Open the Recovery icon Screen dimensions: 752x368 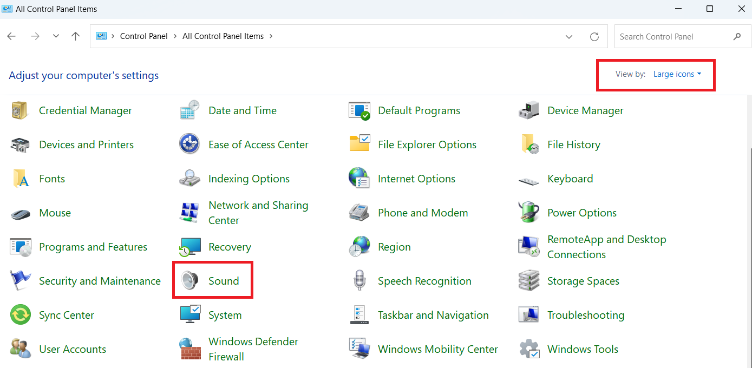(x=189, y=247)
